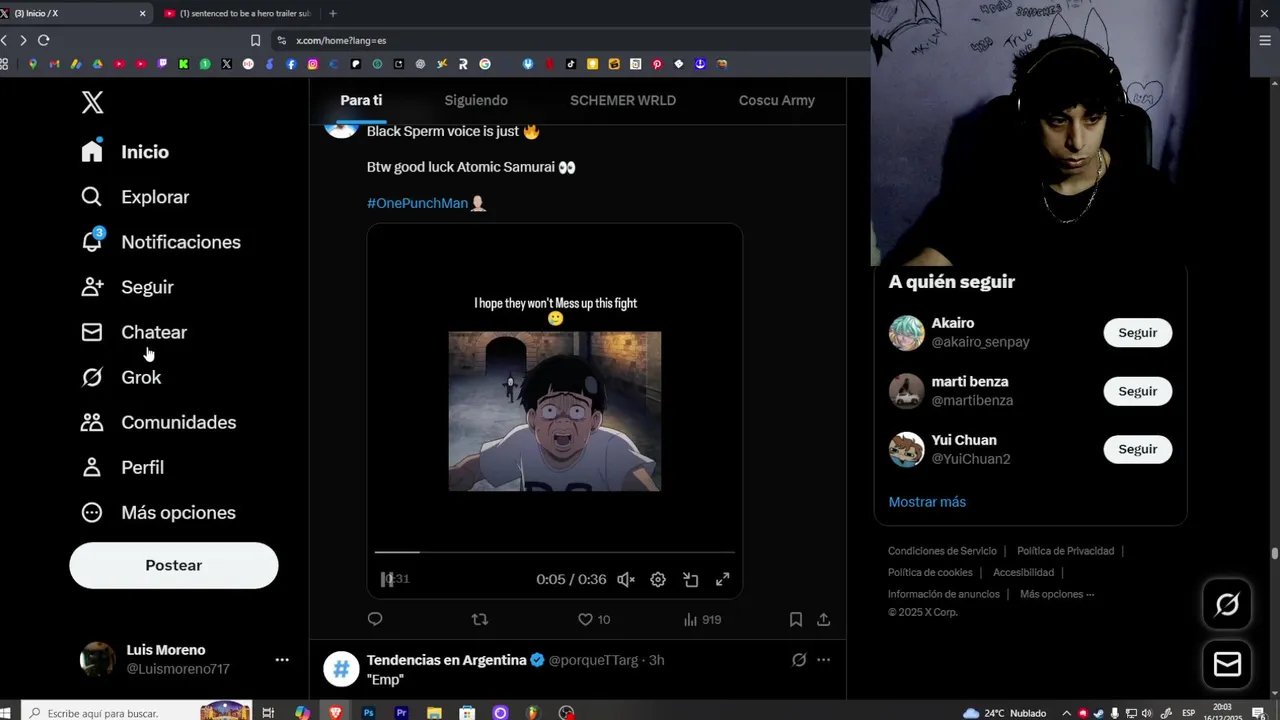The height and width of the screenshot is (720, 1280).
Task: Seek on the video progress bar
Action: tap(555, 551)
